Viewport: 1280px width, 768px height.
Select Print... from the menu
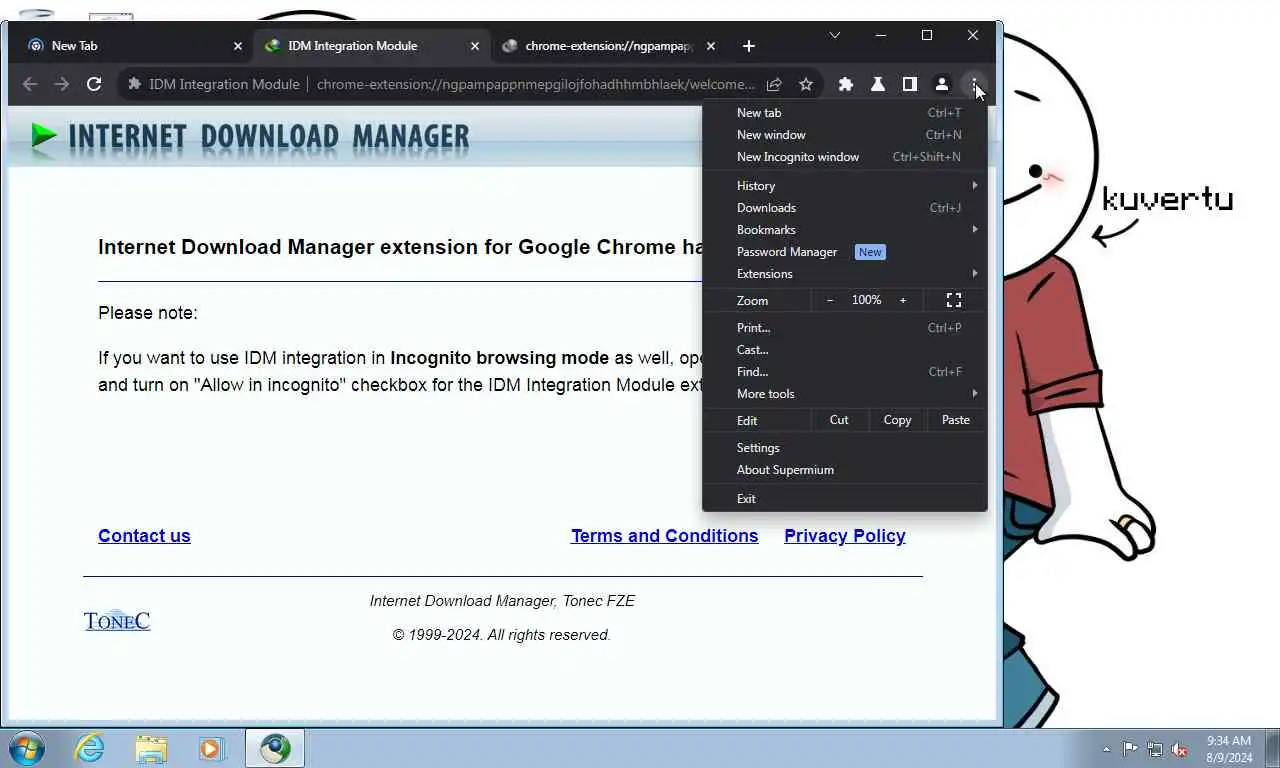845,328
